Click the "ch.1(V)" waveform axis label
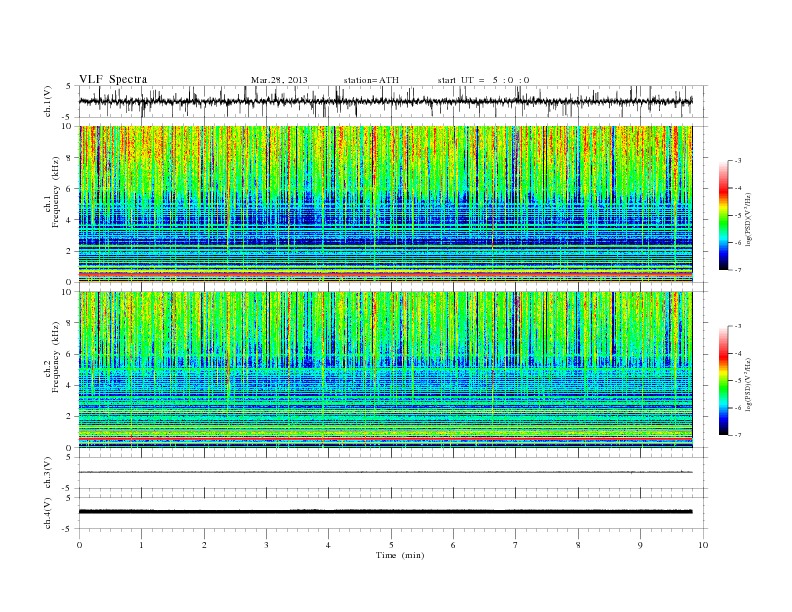Screen dimensions: 792x612 point(48,101)
